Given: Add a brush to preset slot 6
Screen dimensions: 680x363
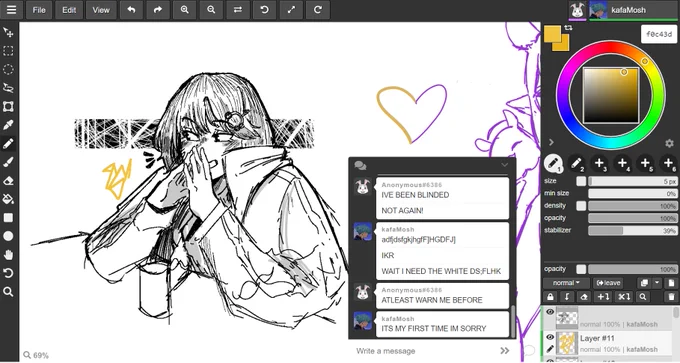Looking at the screenshot, I should coord(668,164).
